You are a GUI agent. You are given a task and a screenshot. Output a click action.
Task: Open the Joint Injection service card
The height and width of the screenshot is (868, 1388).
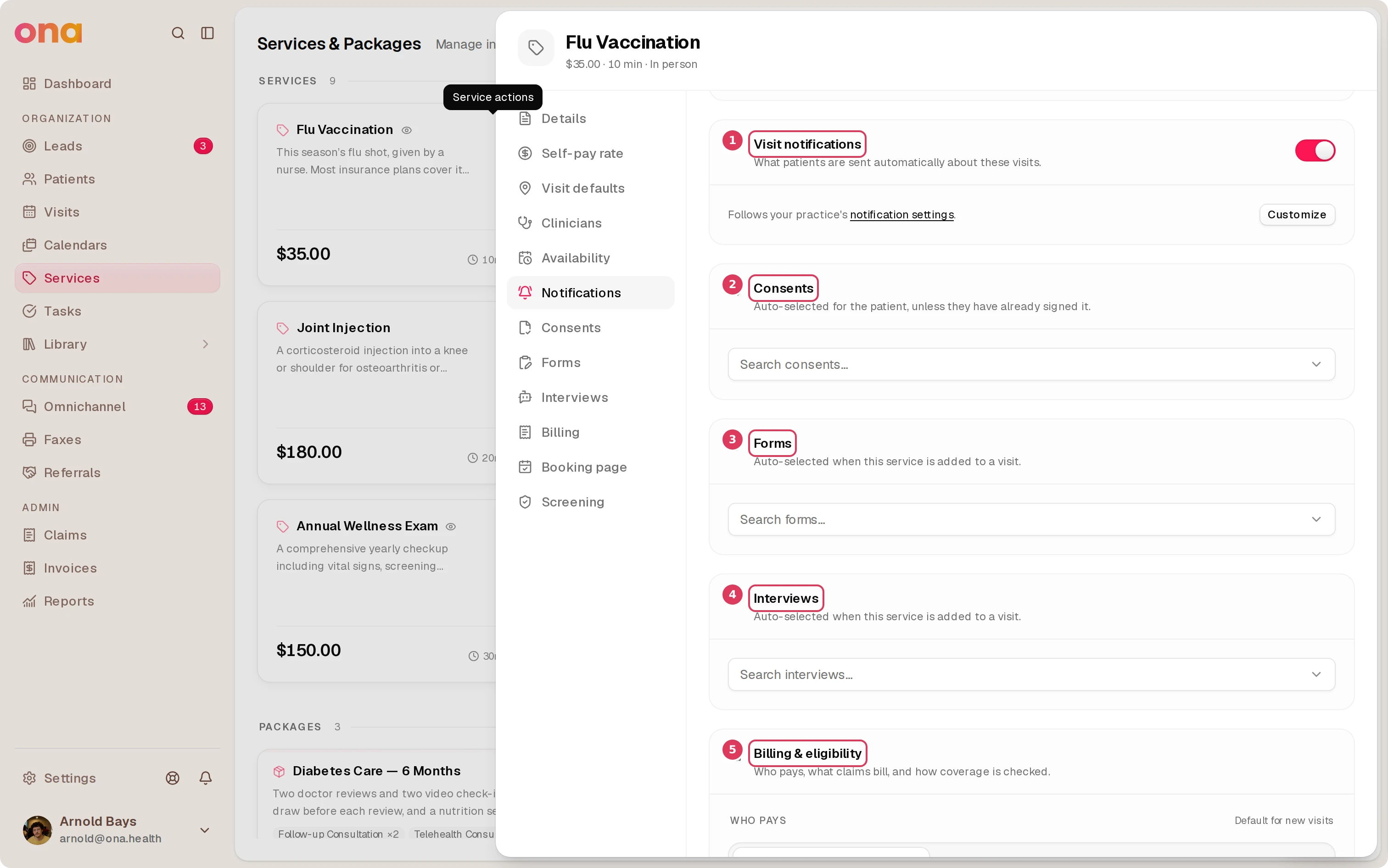pyautogui.click(x=377, y=393)
